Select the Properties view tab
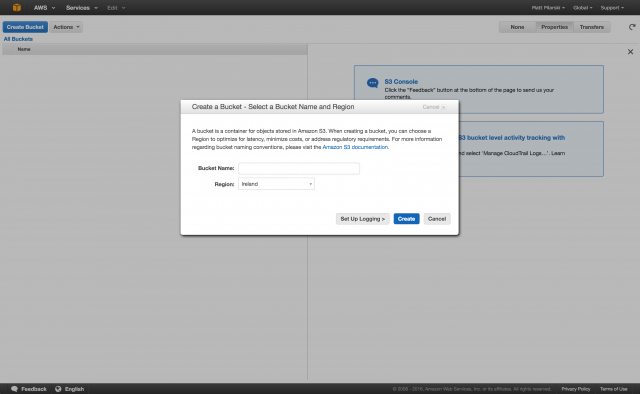This screenshot has width=640, height=394. click(x=554, y=27)
